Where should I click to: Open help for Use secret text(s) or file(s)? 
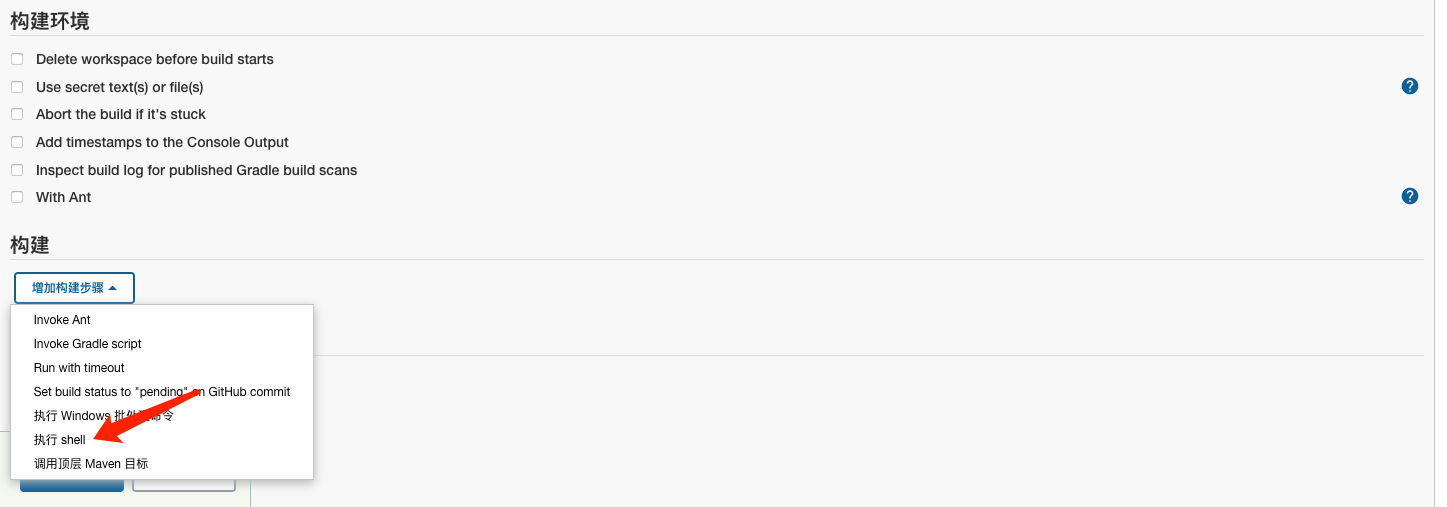1410,86
